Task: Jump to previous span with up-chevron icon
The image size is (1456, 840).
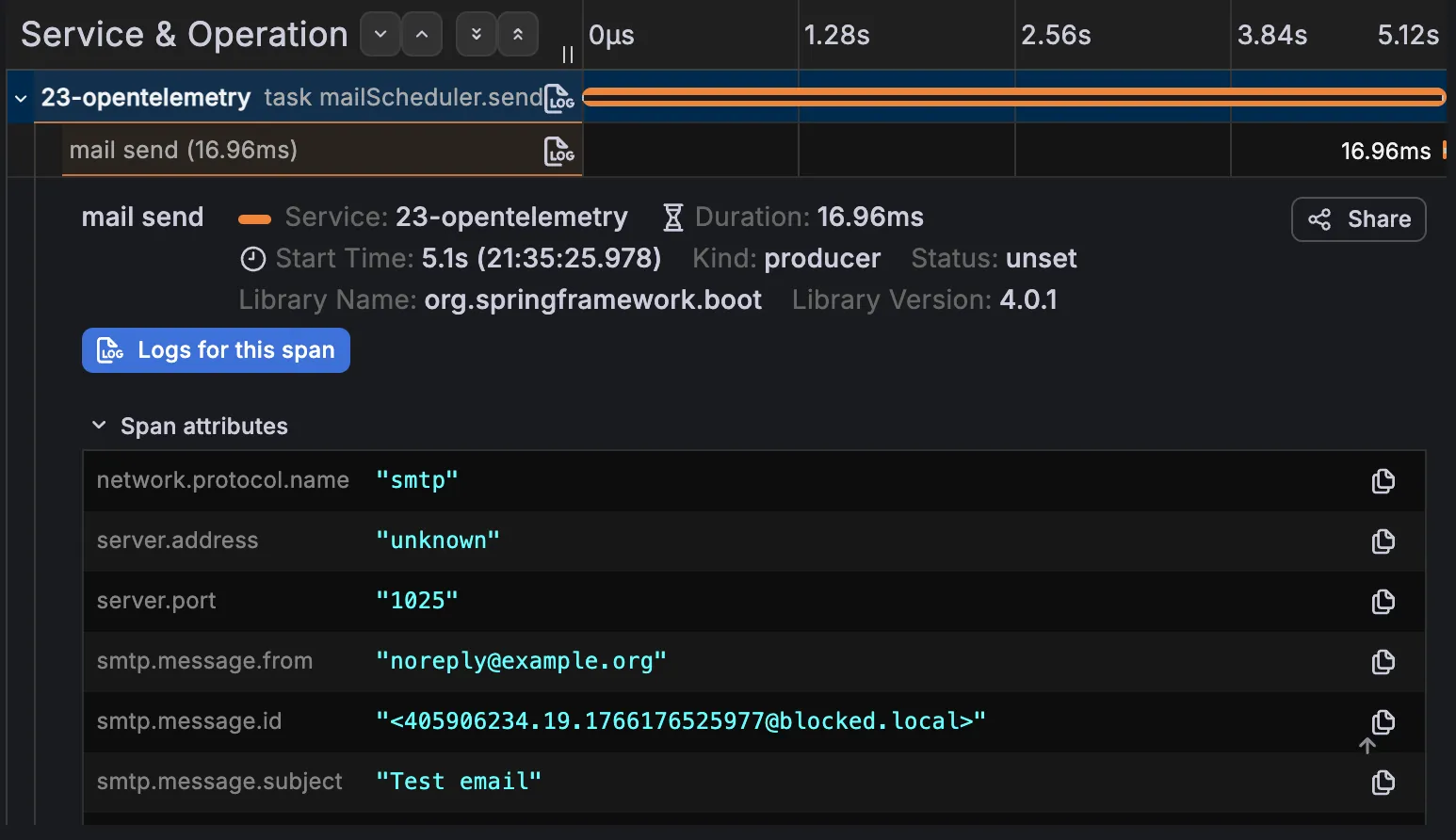Action: [421, 33]
